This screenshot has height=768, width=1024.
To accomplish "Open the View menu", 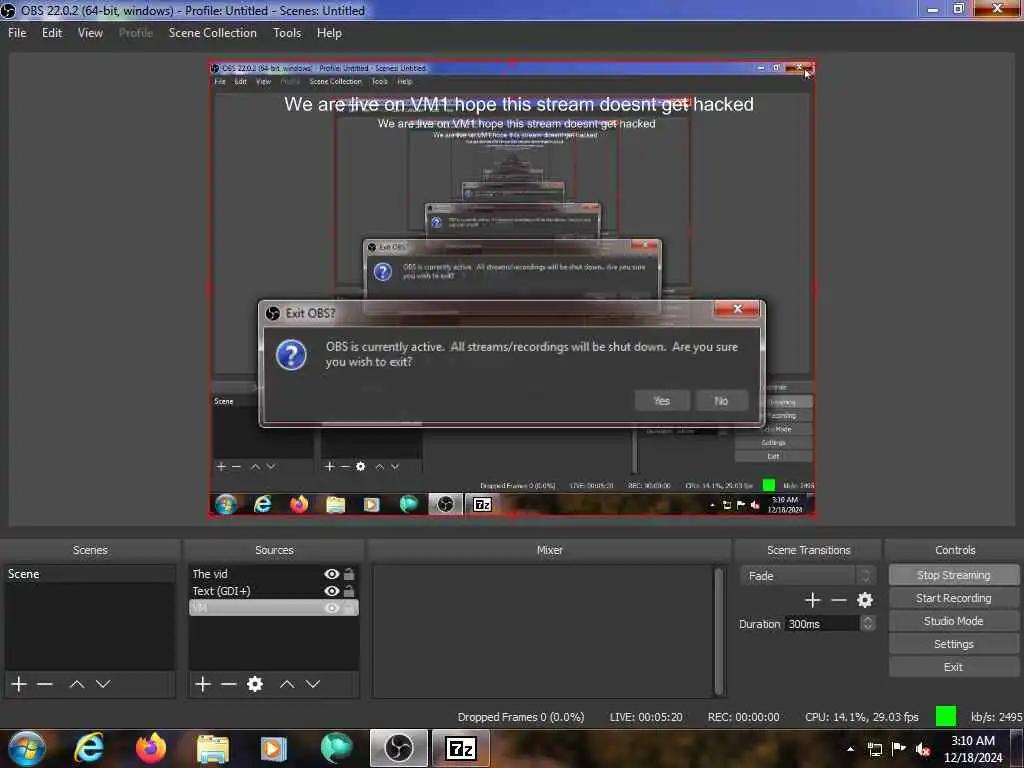I will (90, 33).
